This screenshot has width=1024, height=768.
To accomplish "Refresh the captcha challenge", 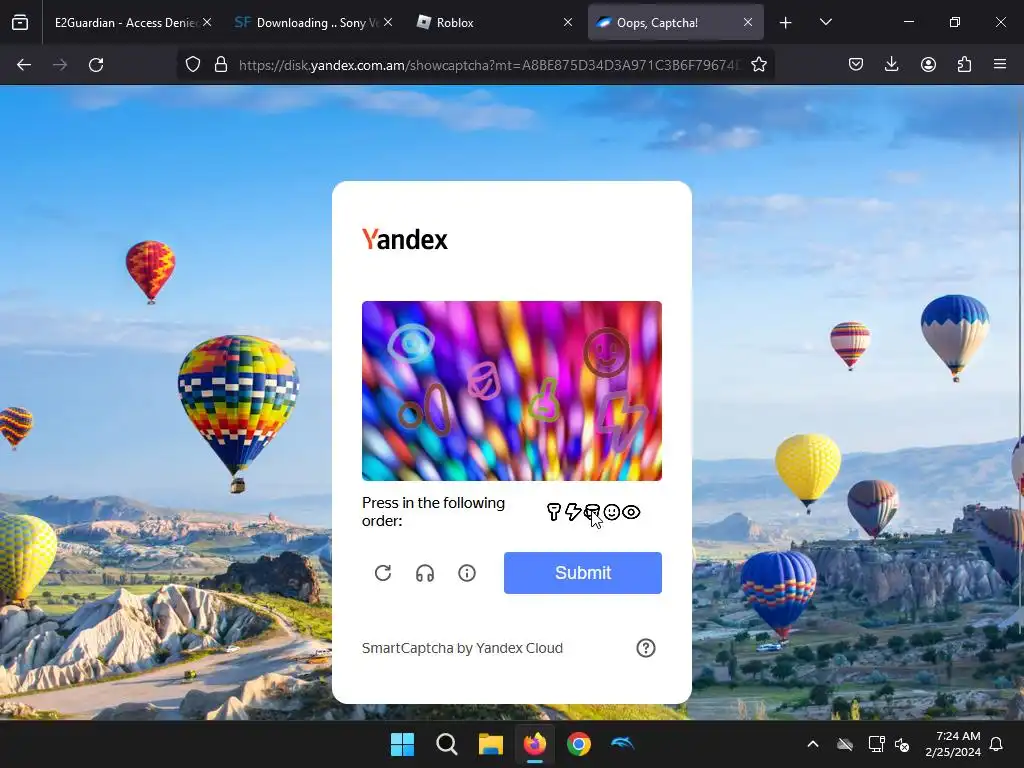I will (383, 573).
